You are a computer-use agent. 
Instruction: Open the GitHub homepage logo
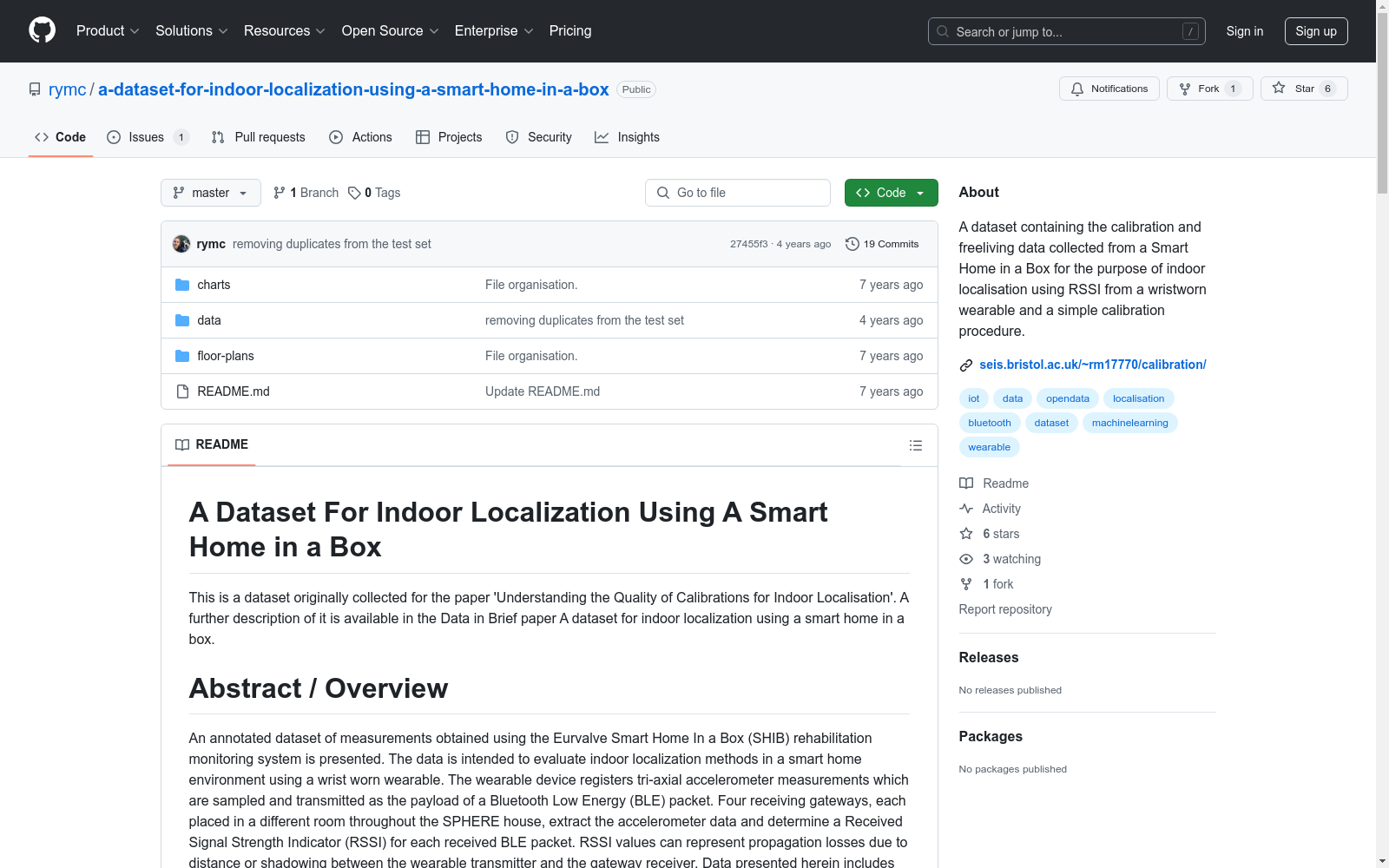click(x=42, y=30)
